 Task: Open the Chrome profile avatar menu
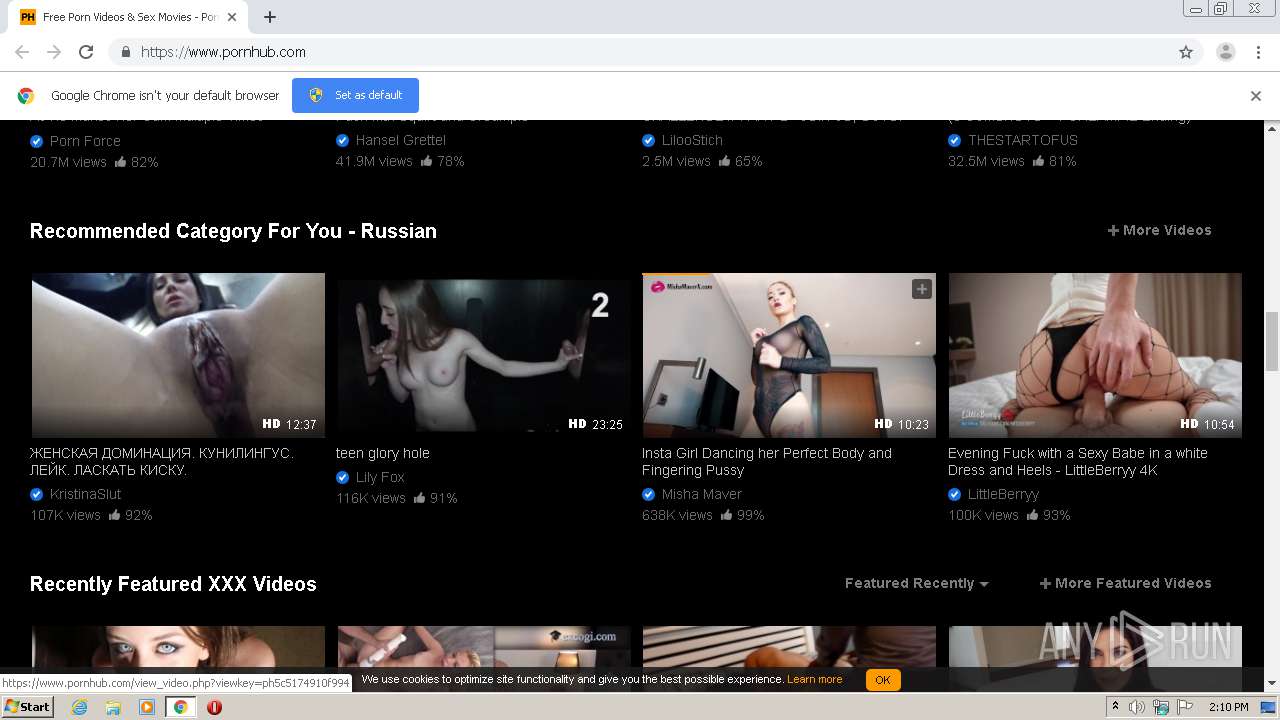[x=1225, y=52]
